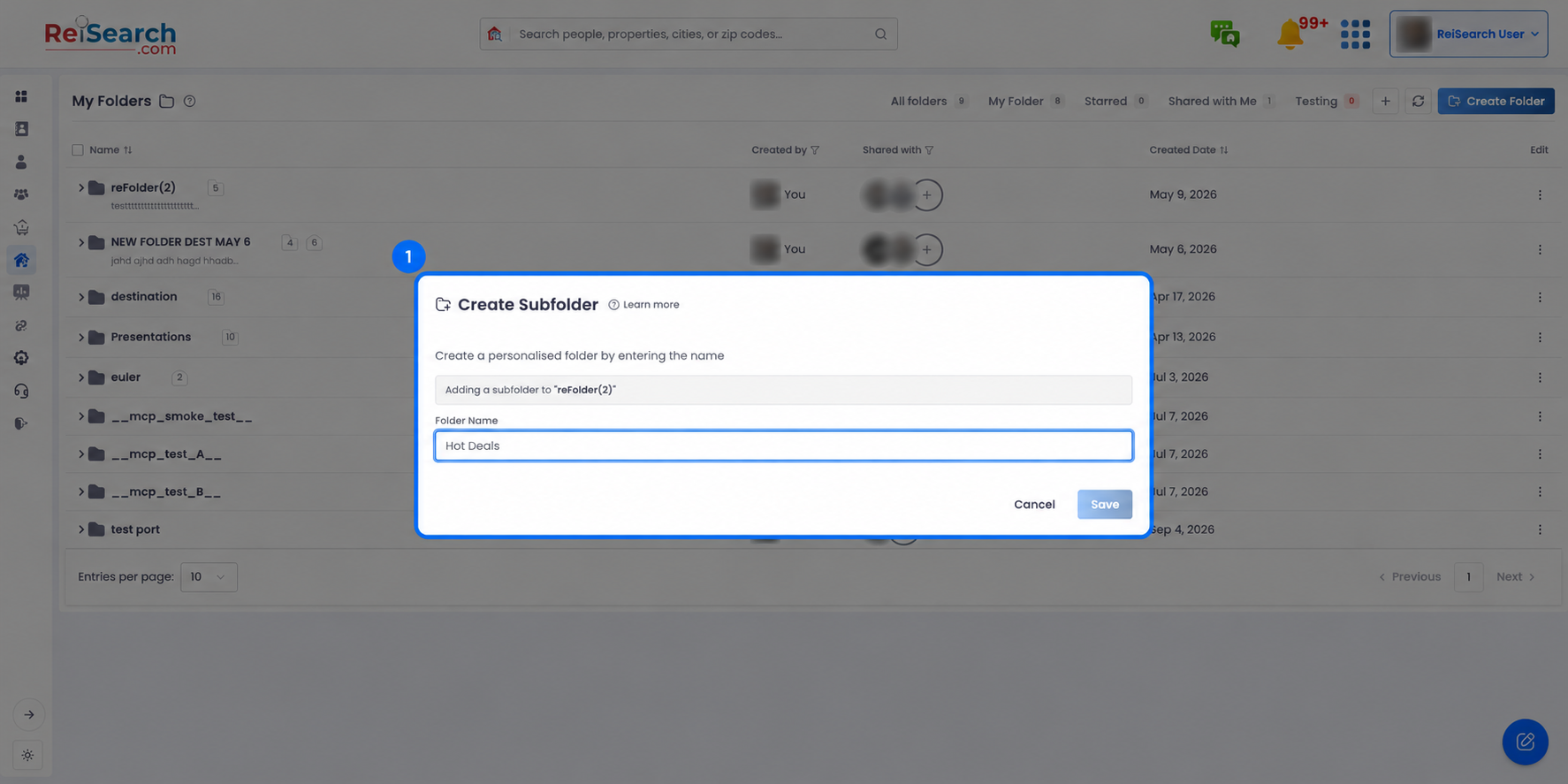Viewport: 1568px width, 784px height.
Task: Toggle the light theme sun icon
Action: (x=28, y=755)
